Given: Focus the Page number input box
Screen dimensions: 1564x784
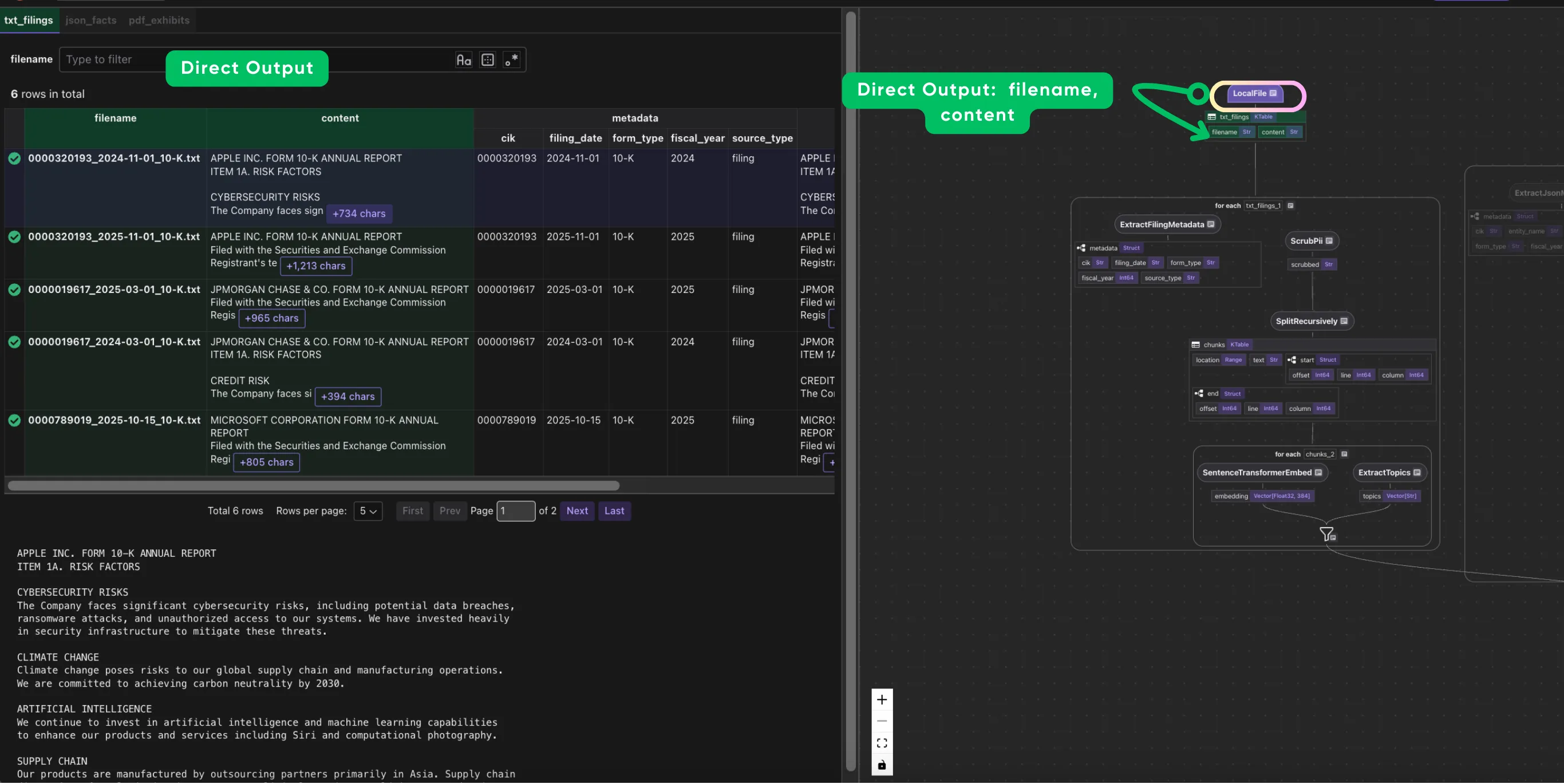Looking at the screenshot, I should 515,512.
